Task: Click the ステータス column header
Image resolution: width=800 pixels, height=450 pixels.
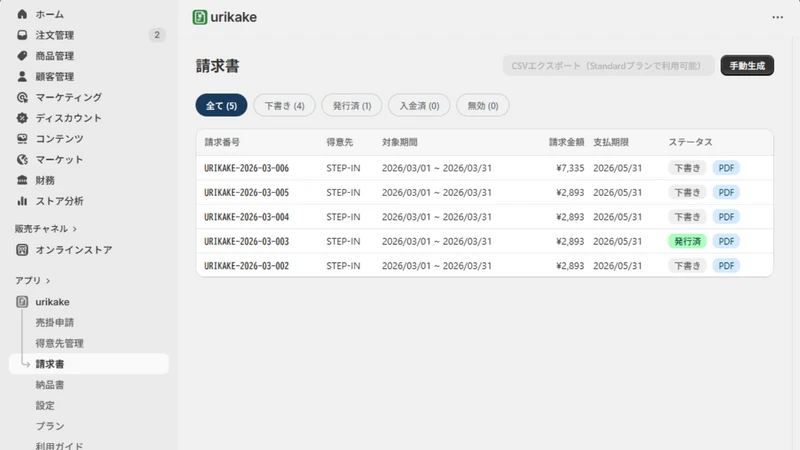Action: pyautogui.click(x=690, y=142)
